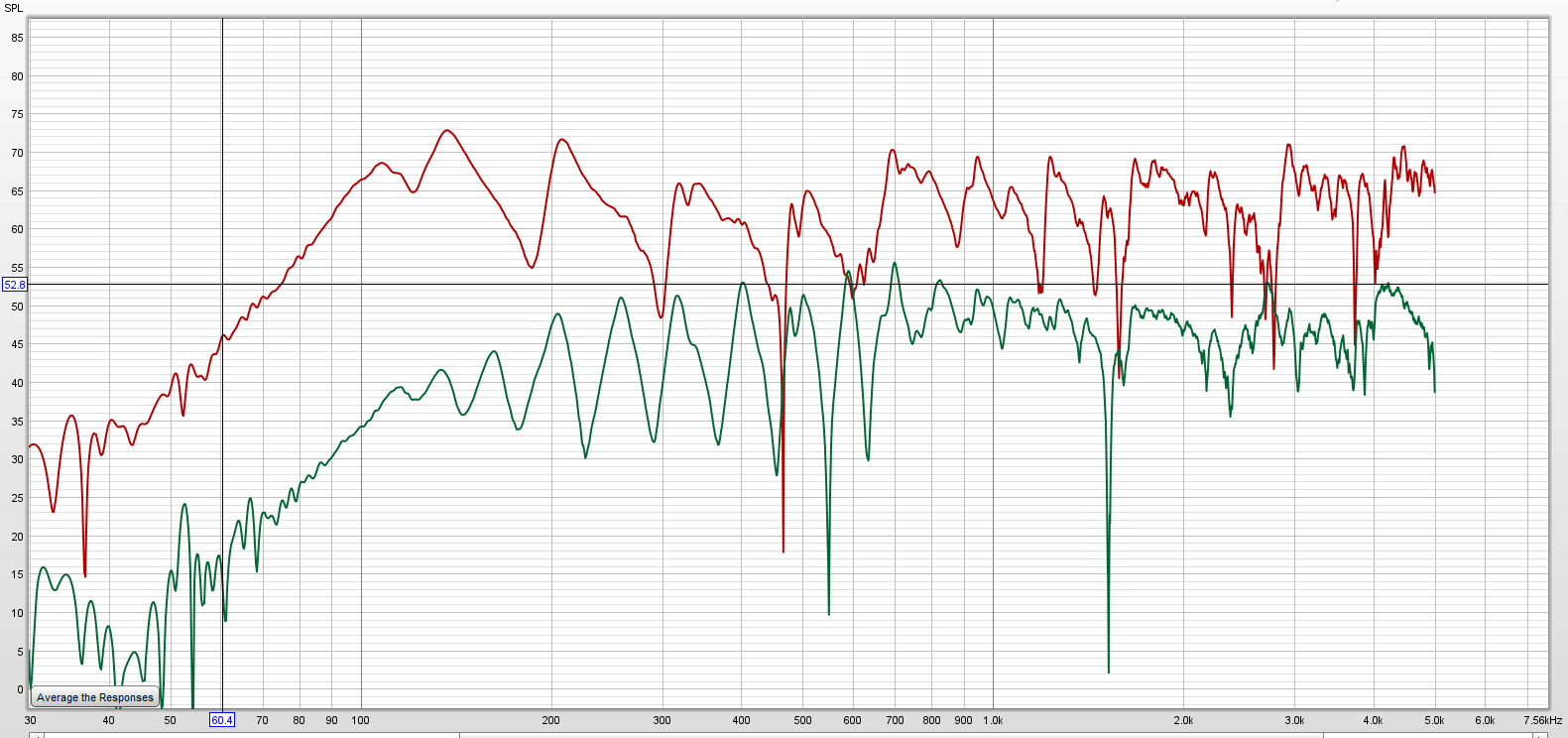Viewport: 1568px width, 738px height.
Task: Click the Average the Responses button
Action: click(95, 697)
